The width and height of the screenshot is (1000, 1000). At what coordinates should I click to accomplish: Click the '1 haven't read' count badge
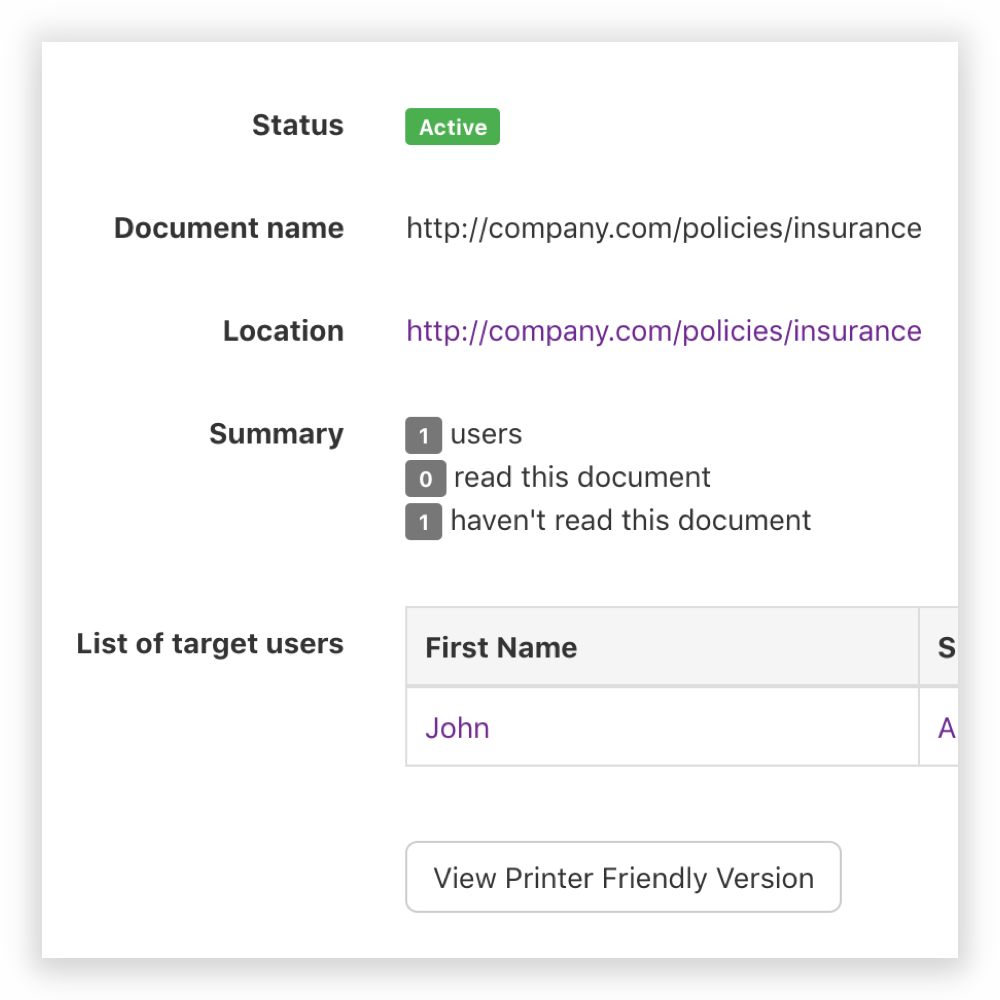424,522
